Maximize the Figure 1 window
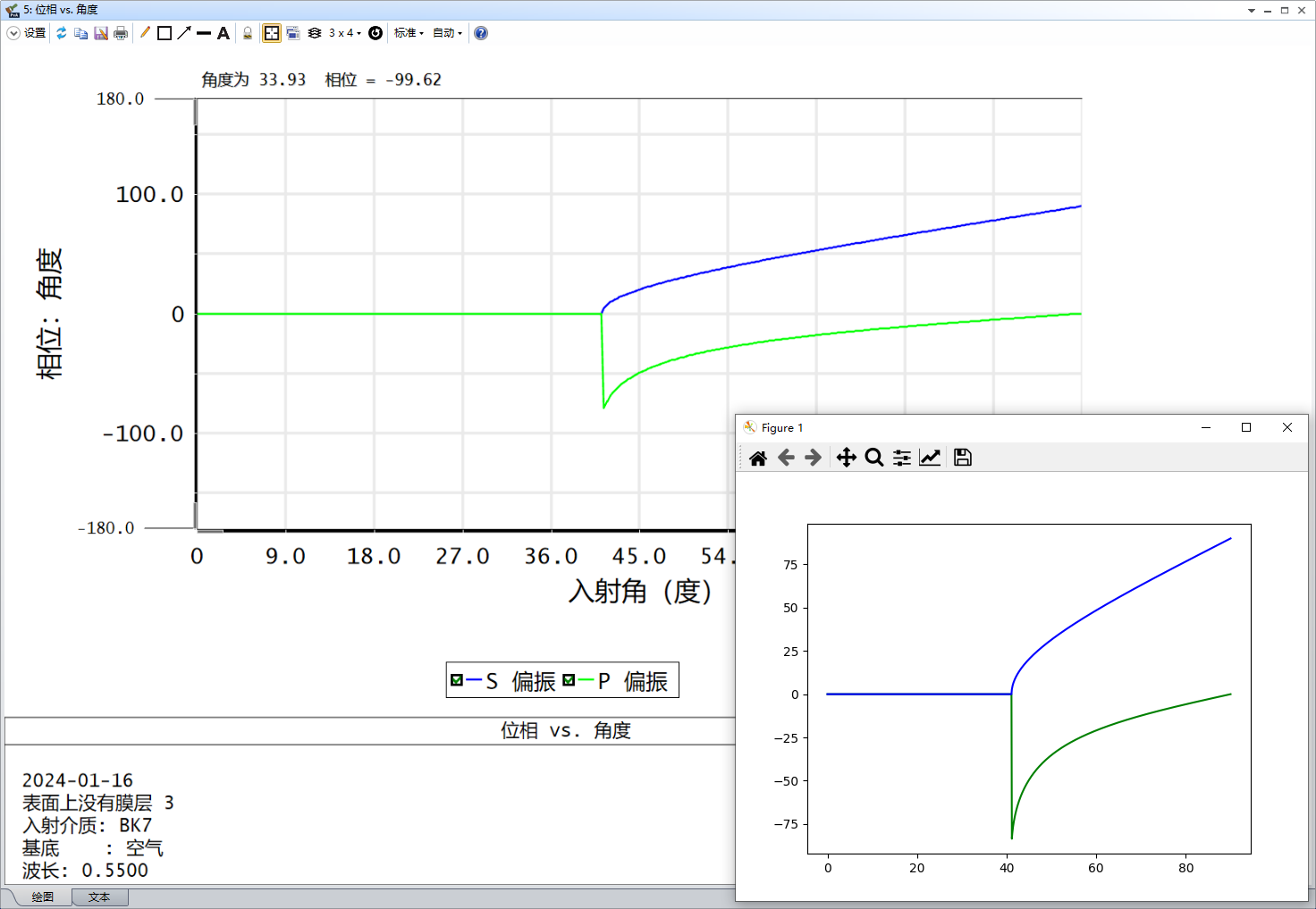Screen dimensions: 1316x909 (1246, 427)
